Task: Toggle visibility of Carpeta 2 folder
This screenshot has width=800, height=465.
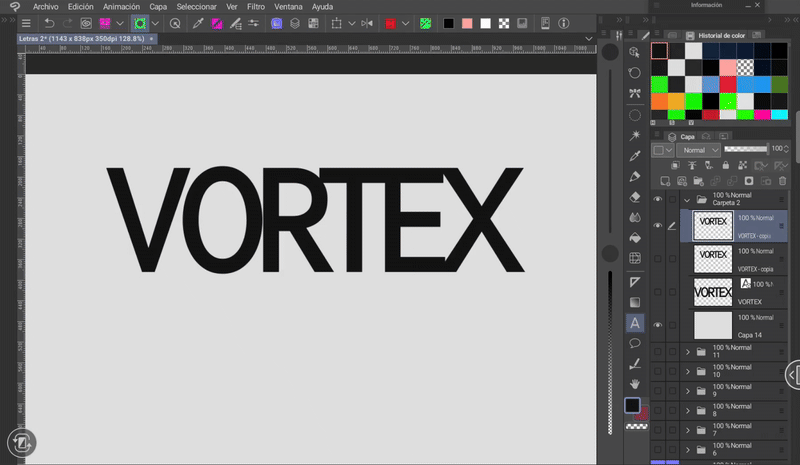Action: click(x=657, y=199)
